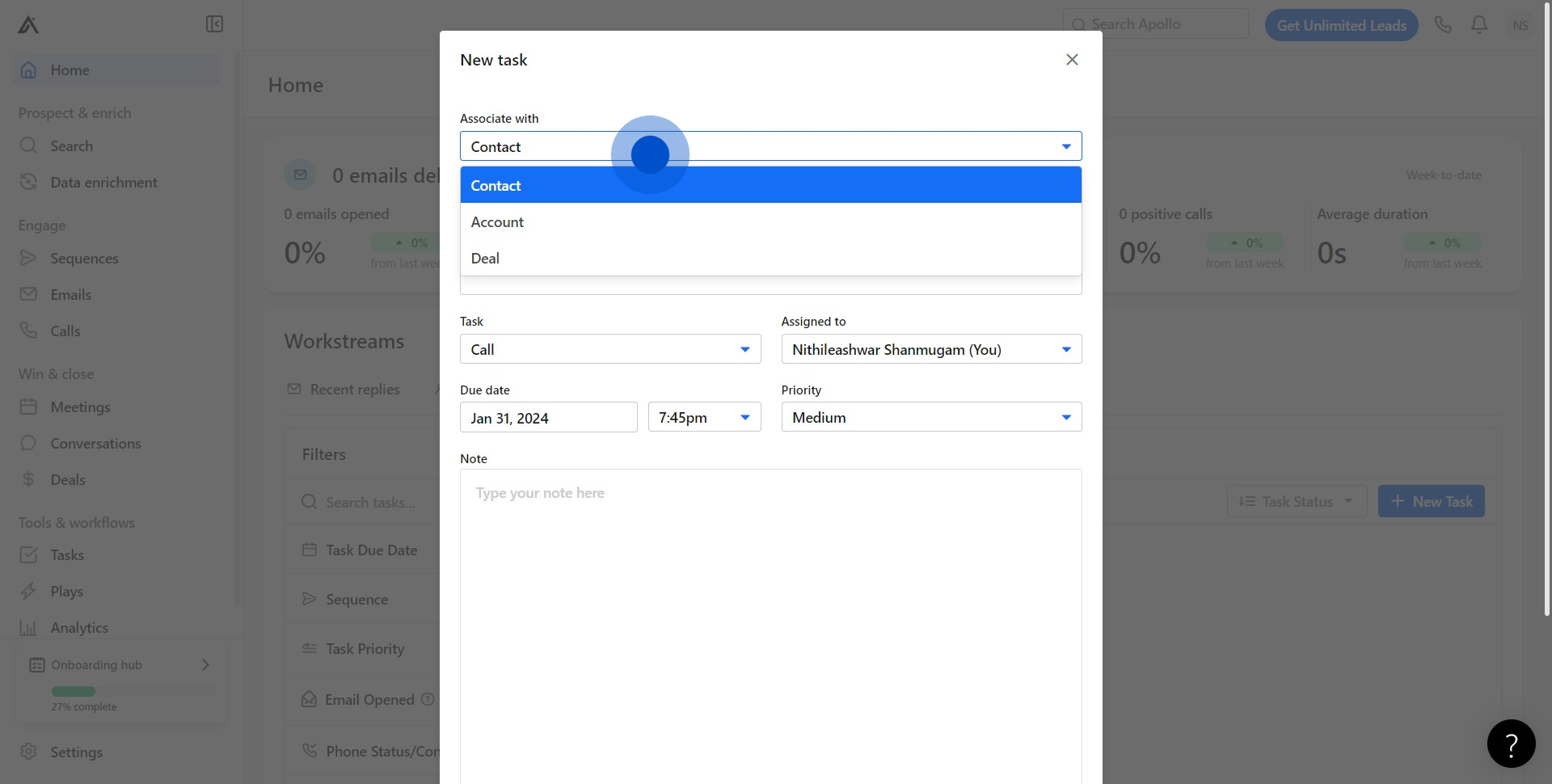
Task: Click the Apollo logo icon
Action: click(28, 25)
